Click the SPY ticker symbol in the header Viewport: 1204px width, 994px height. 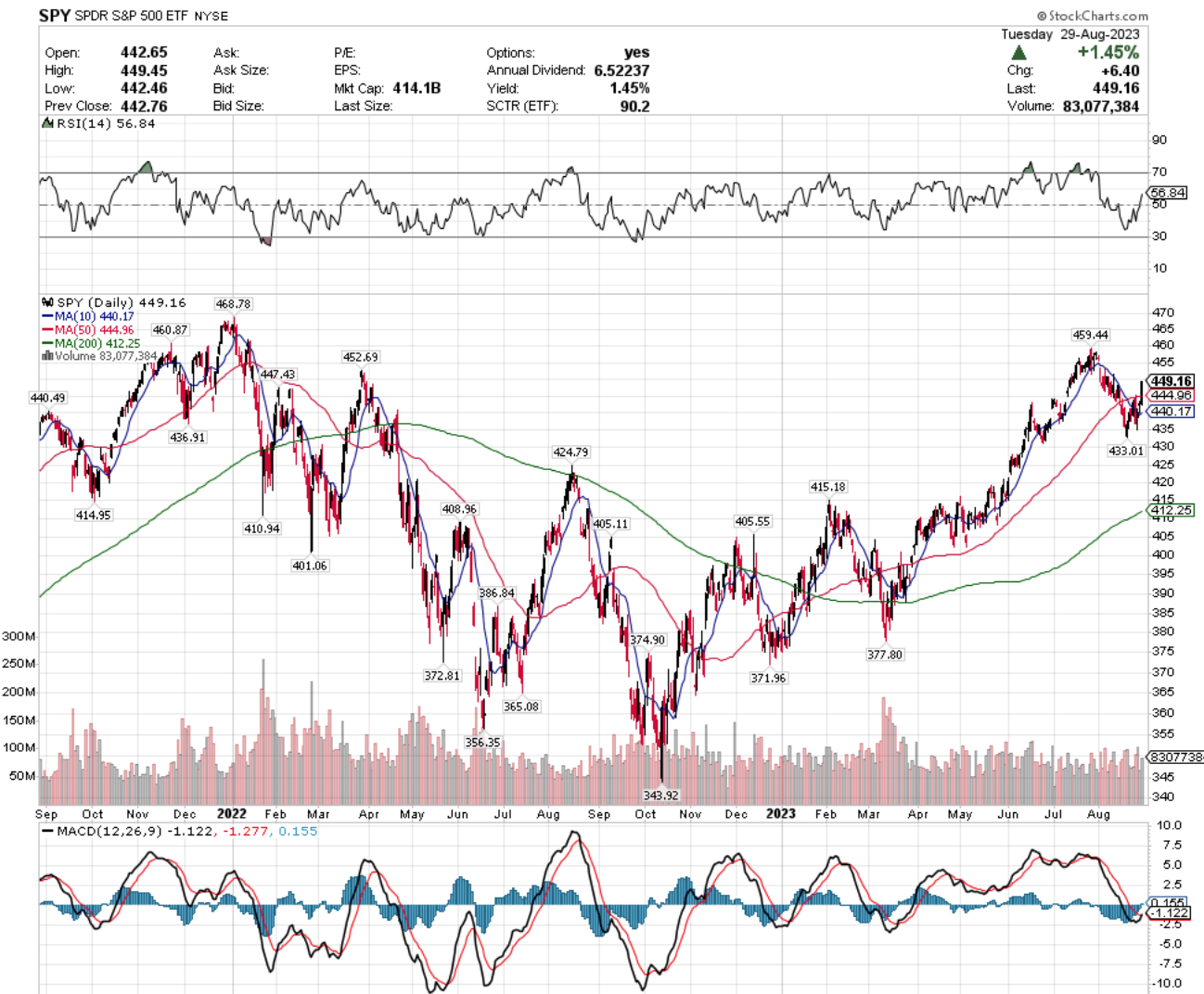(x=54, y=16)
